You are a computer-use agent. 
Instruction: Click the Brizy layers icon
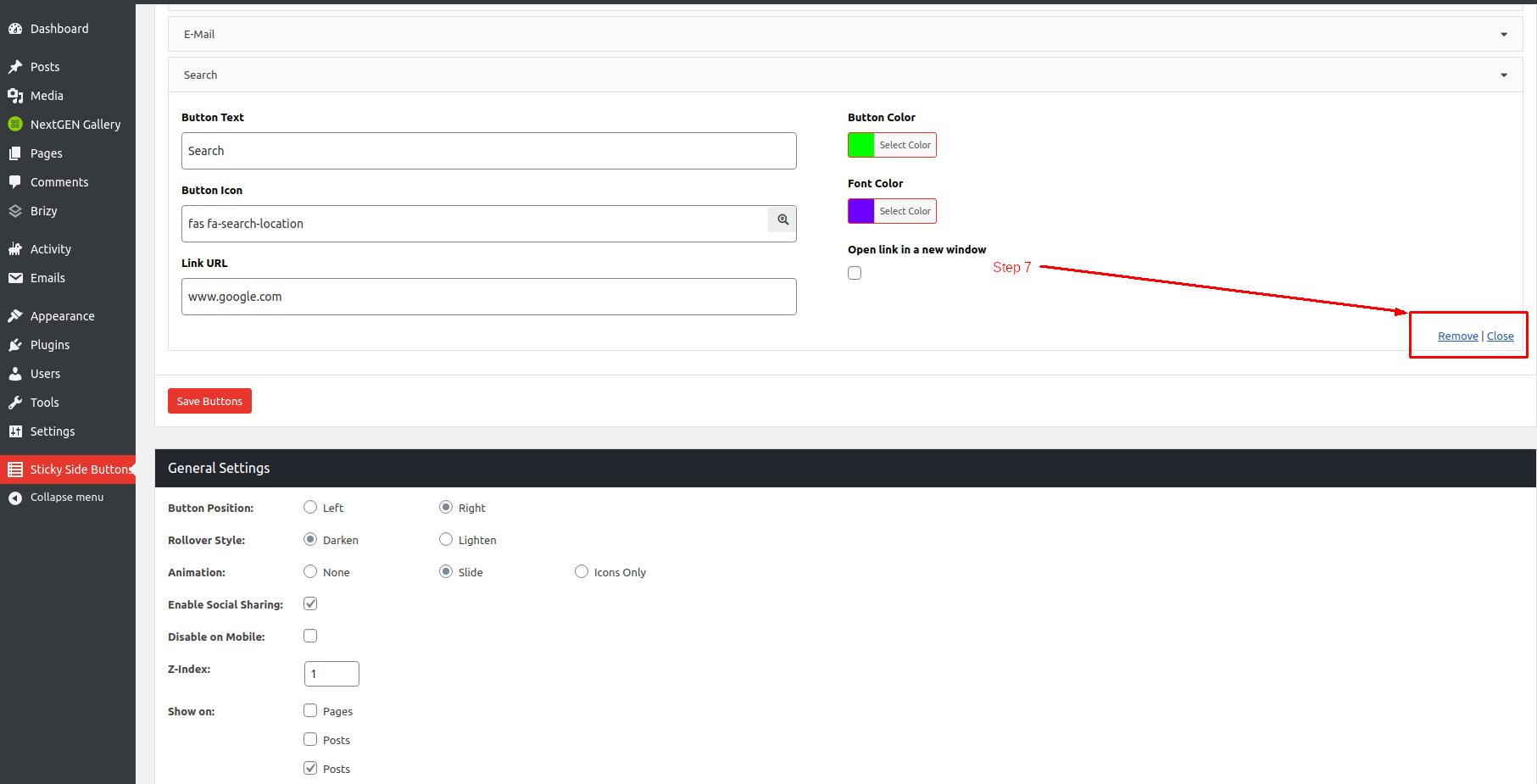coord(15,211)
